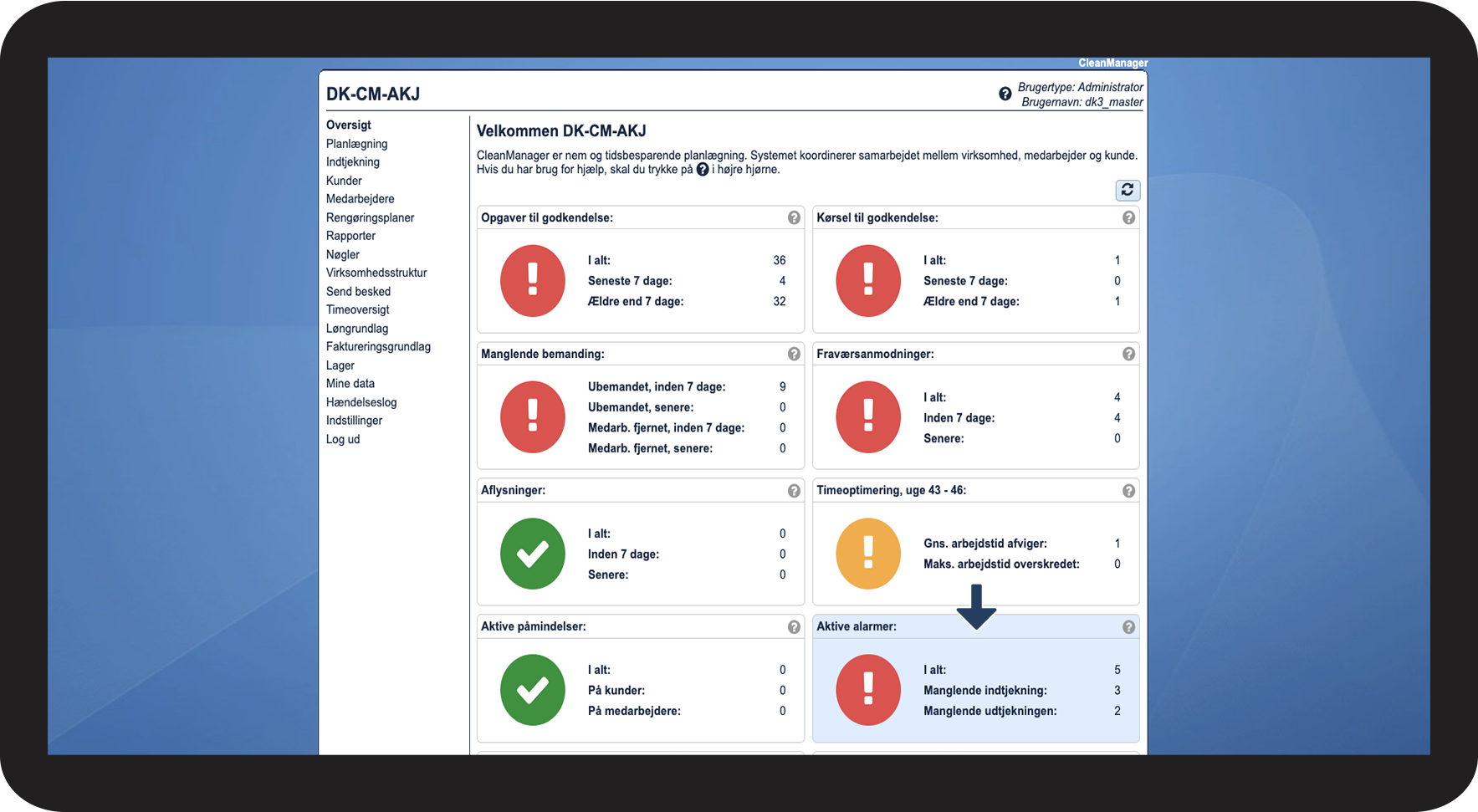Image resolution: width=1478 pixels, height=812 pixels.
Task: Click Log ud link
Action: (343, 439)
